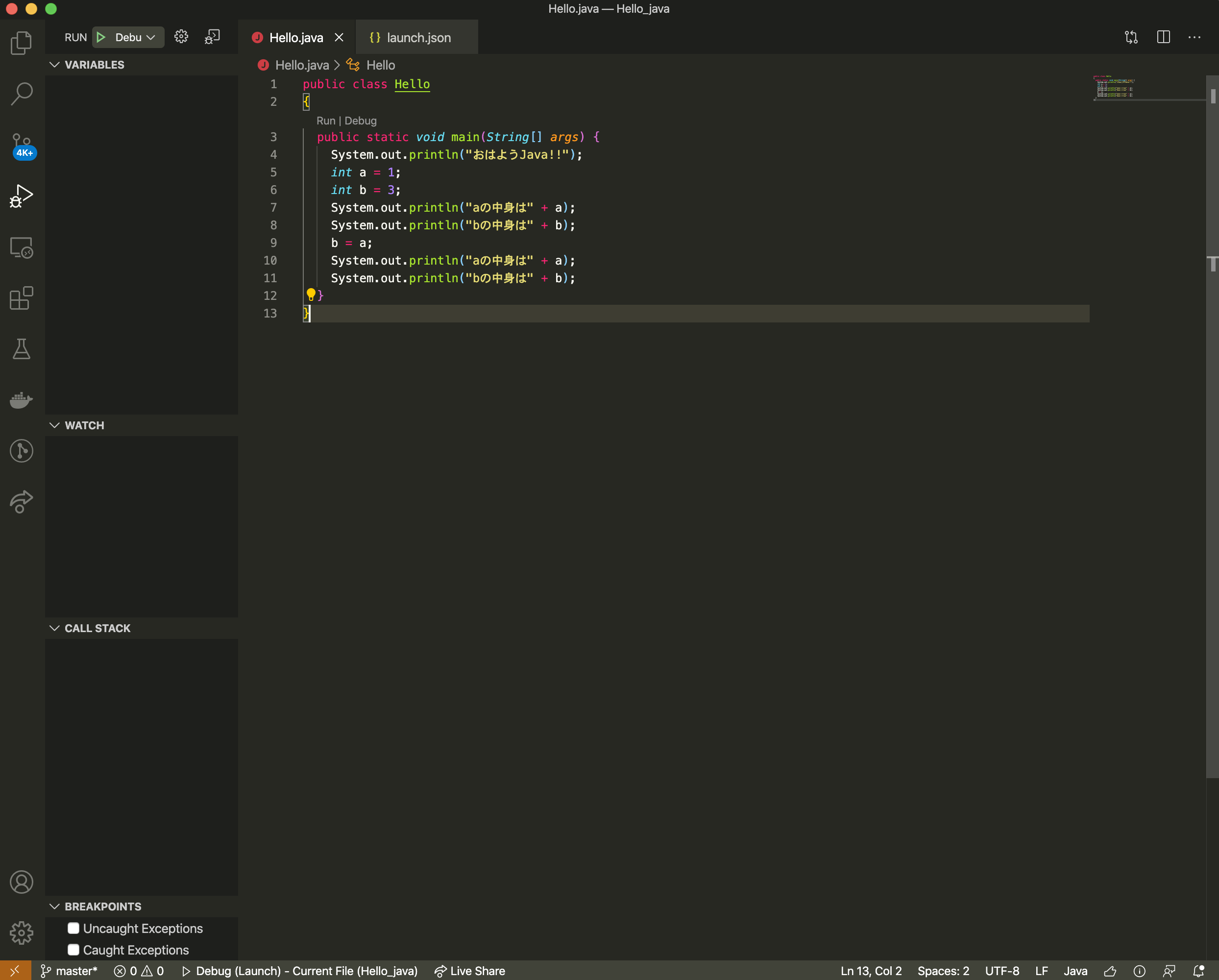Screen dimensions: 1219x980
Task: Open the Manage gear in activity bar
Action: 22,932
